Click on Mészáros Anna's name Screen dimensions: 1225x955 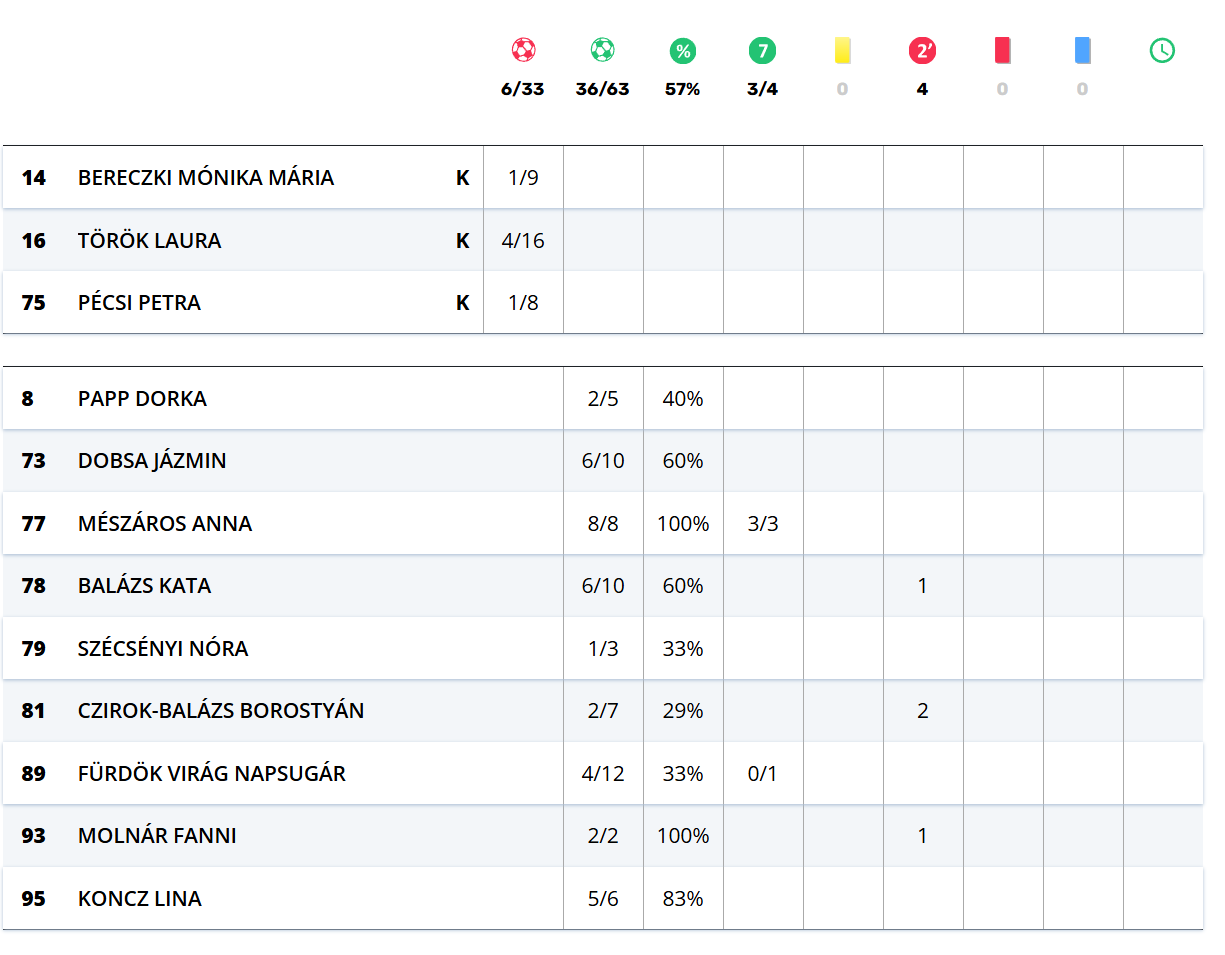(165, 524)
